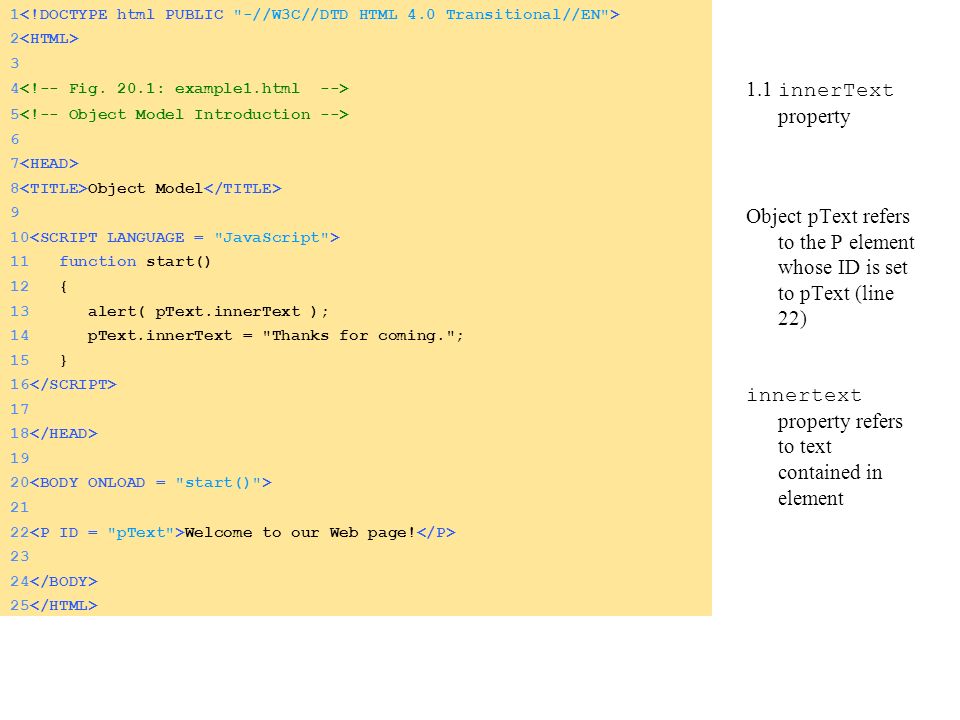Click the 'innertext property refers' annotation
This screenshot has width=960, height=720.
click(x=824, y=447)
